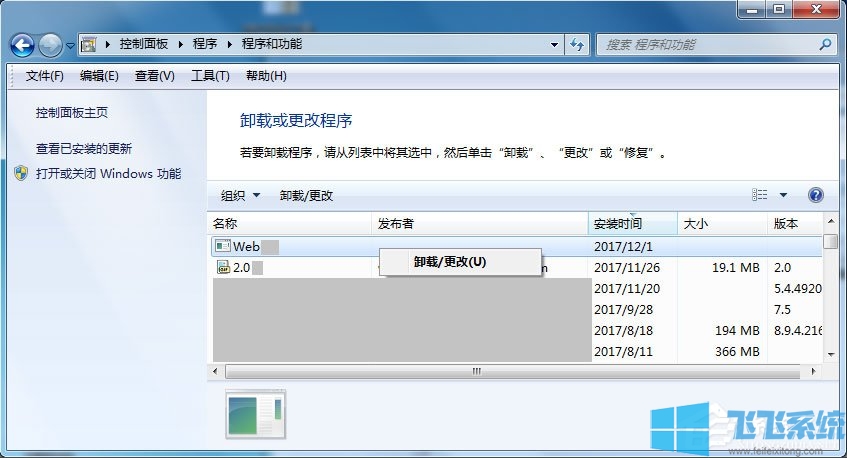Screen dimensions: 847x458
Task: Open the address bar history dropdown
Action: click(x=554, y=45)
